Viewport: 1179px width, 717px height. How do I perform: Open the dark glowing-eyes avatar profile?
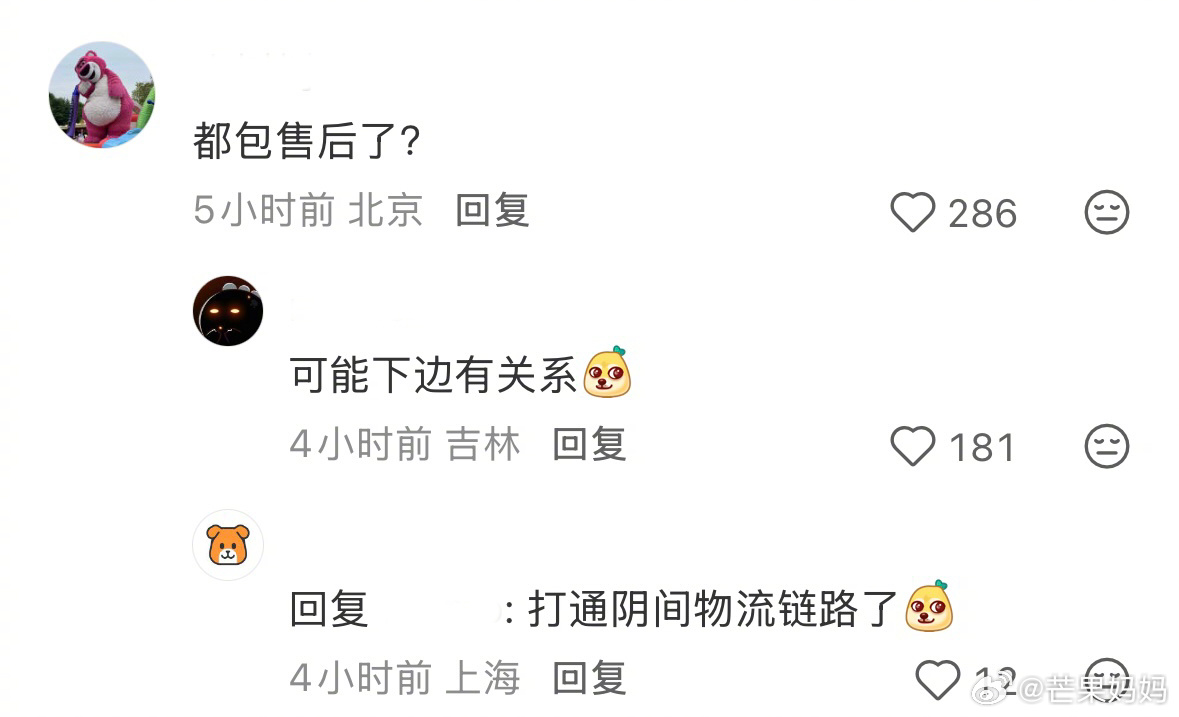point(228,311)
